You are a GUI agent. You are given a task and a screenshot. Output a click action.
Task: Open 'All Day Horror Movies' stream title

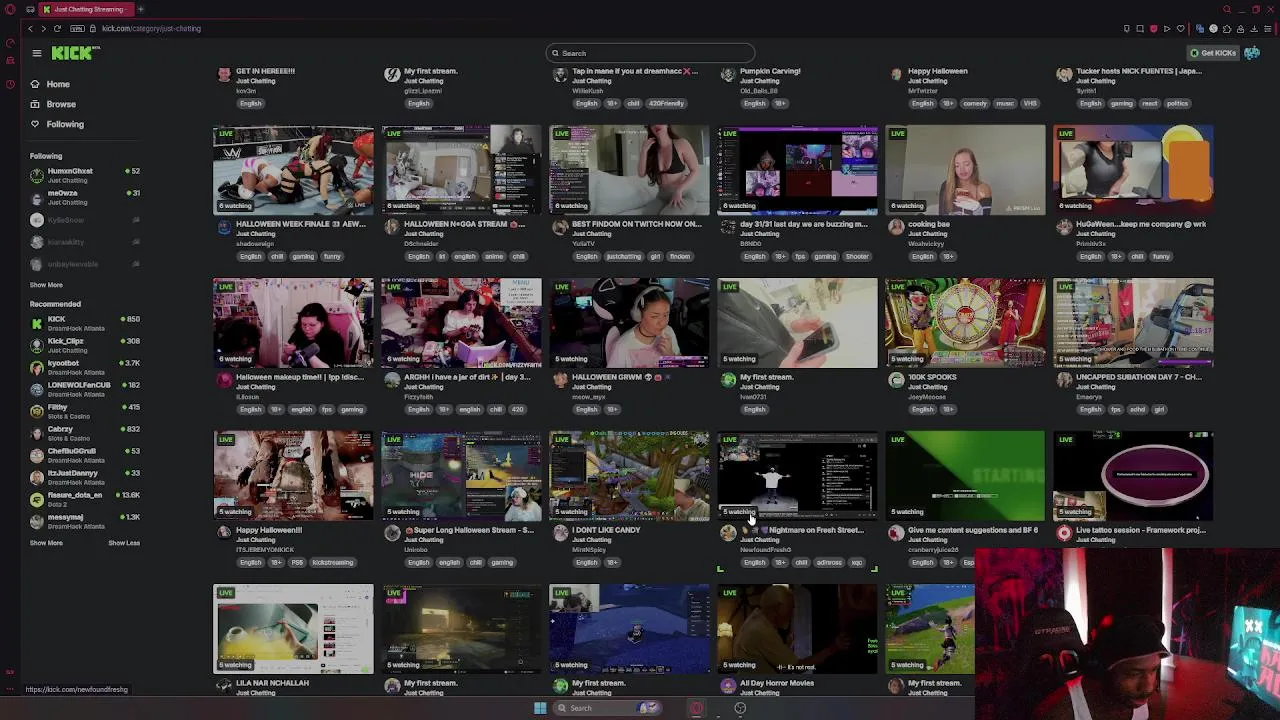pos(776,683)
